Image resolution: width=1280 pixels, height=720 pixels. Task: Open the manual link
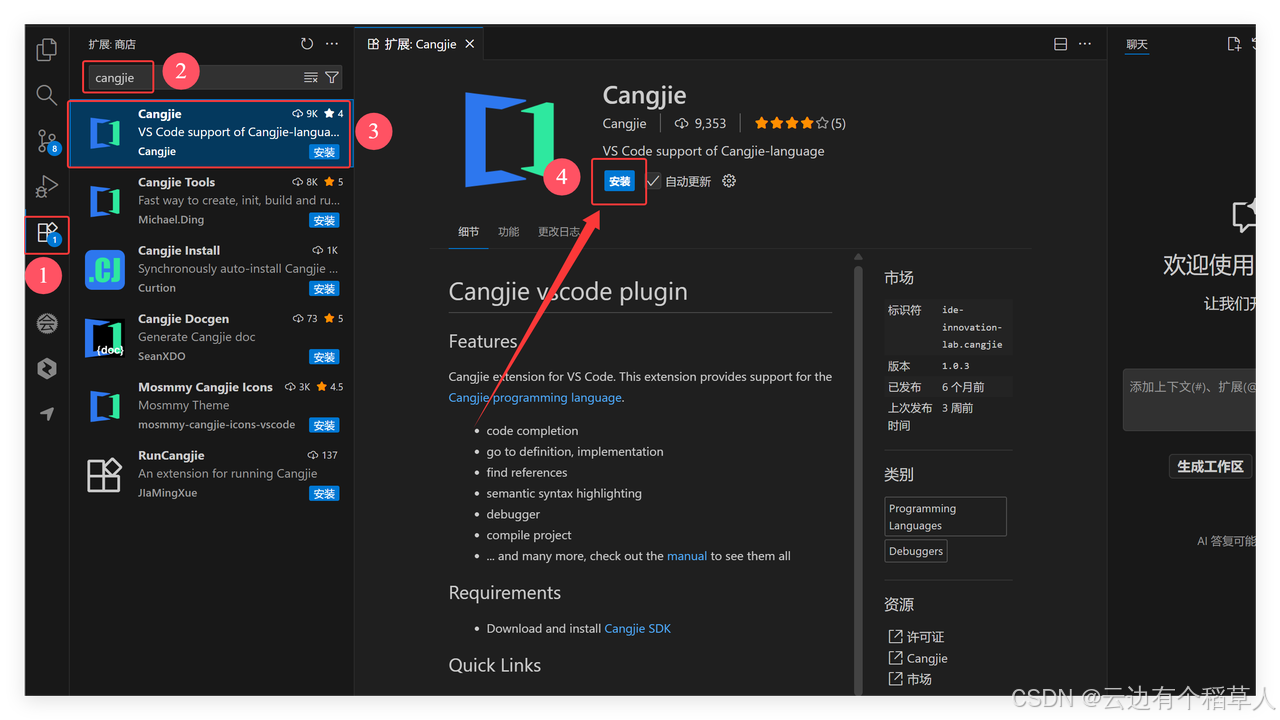click(x=687, y=556)
